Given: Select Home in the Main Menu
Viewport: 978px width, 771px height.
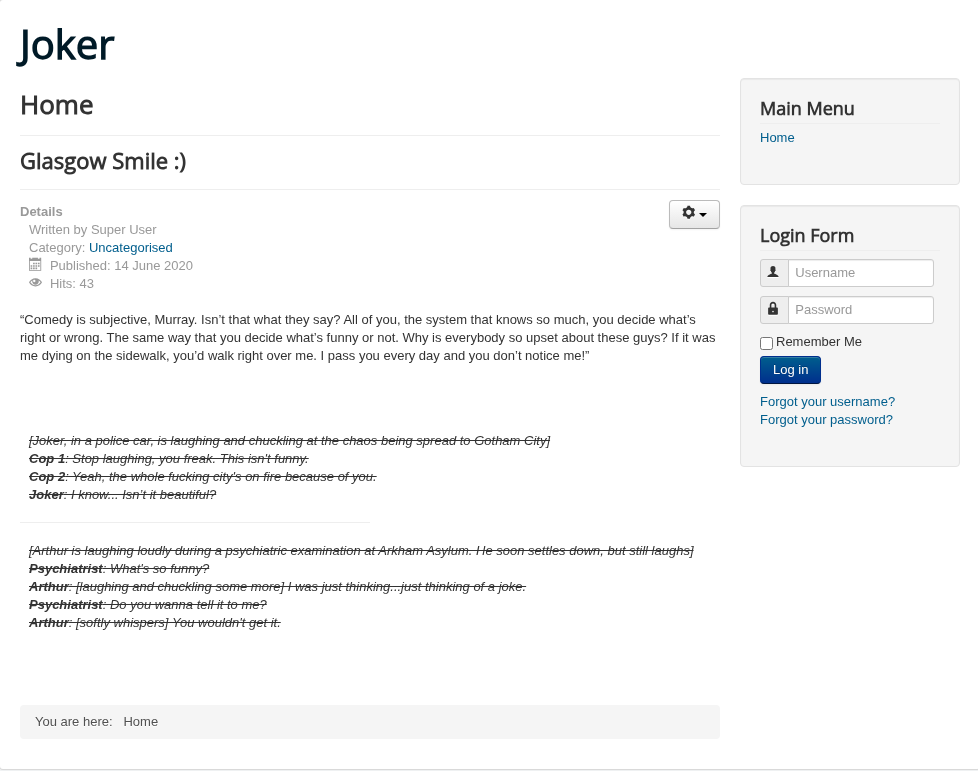Looking at the screenshot, I should (x=777, y=138).
